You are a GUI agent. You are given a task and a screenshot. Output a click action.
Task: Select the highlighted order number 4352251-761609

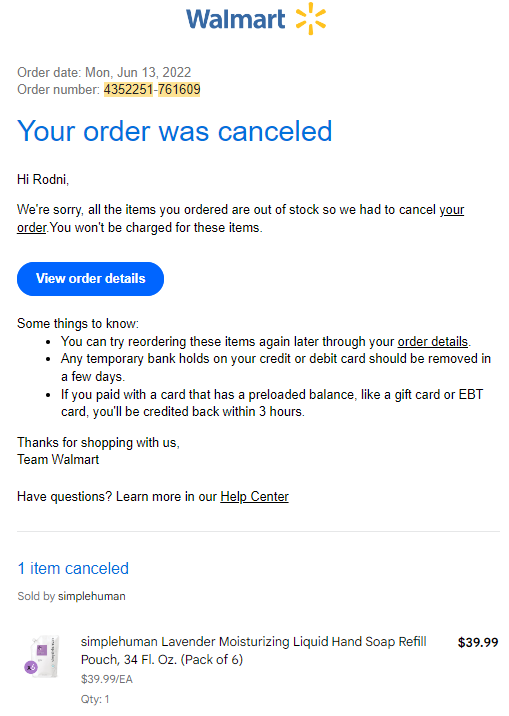(x=152, y=90)
